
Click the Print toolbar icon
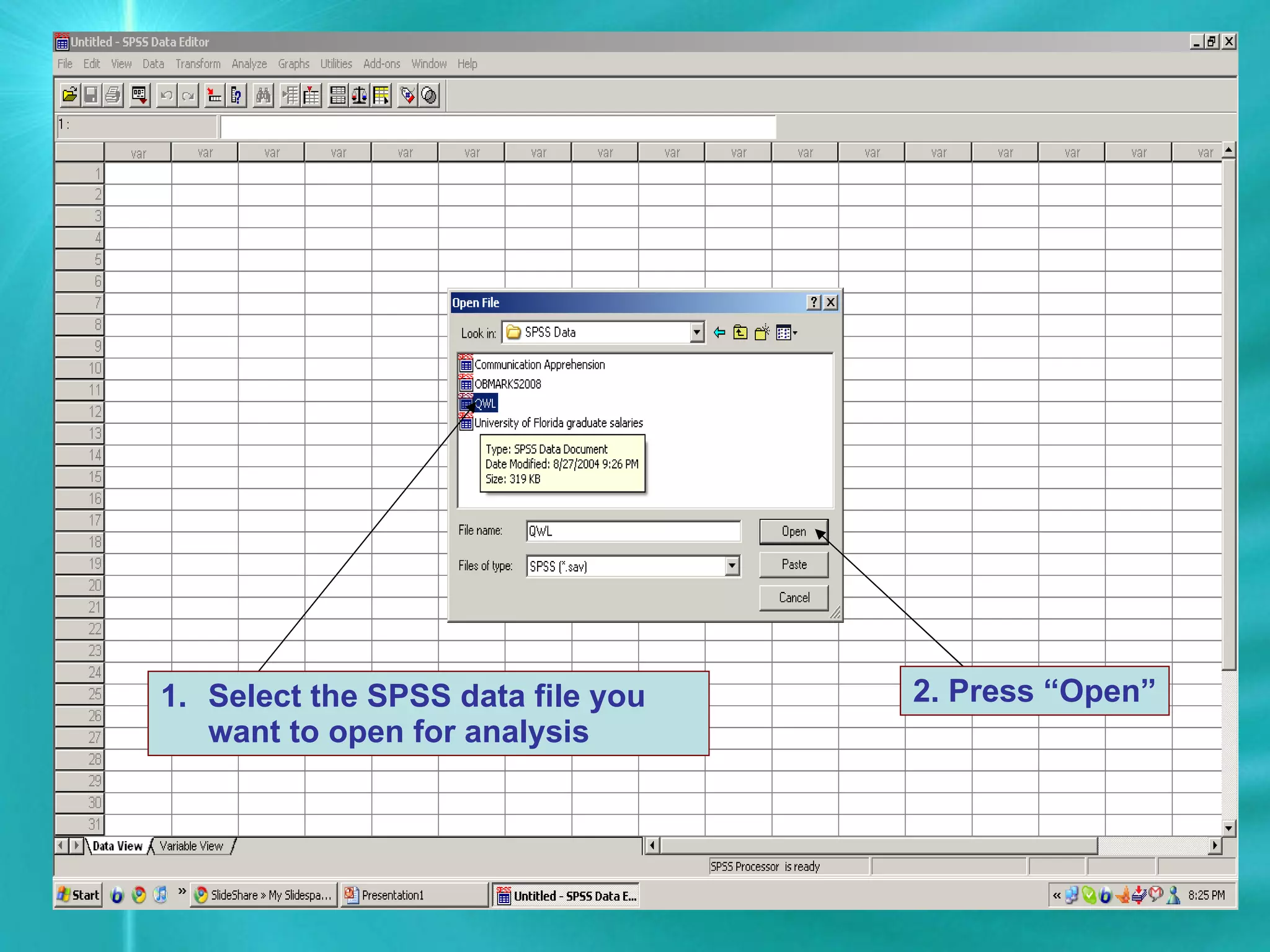coord(113,95)
